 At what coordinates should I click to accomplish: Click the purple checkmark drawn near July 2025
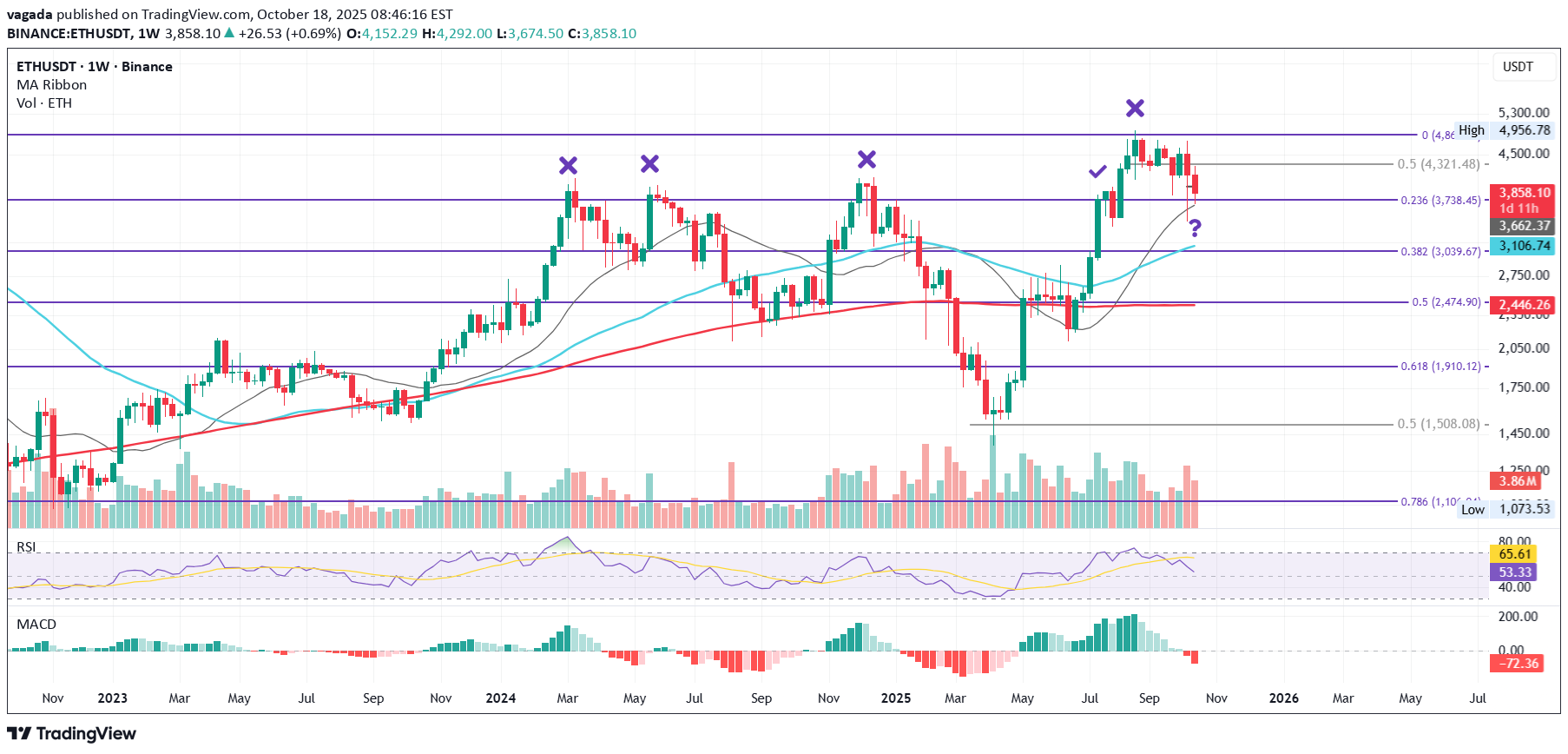click(x=1097, y=172)
